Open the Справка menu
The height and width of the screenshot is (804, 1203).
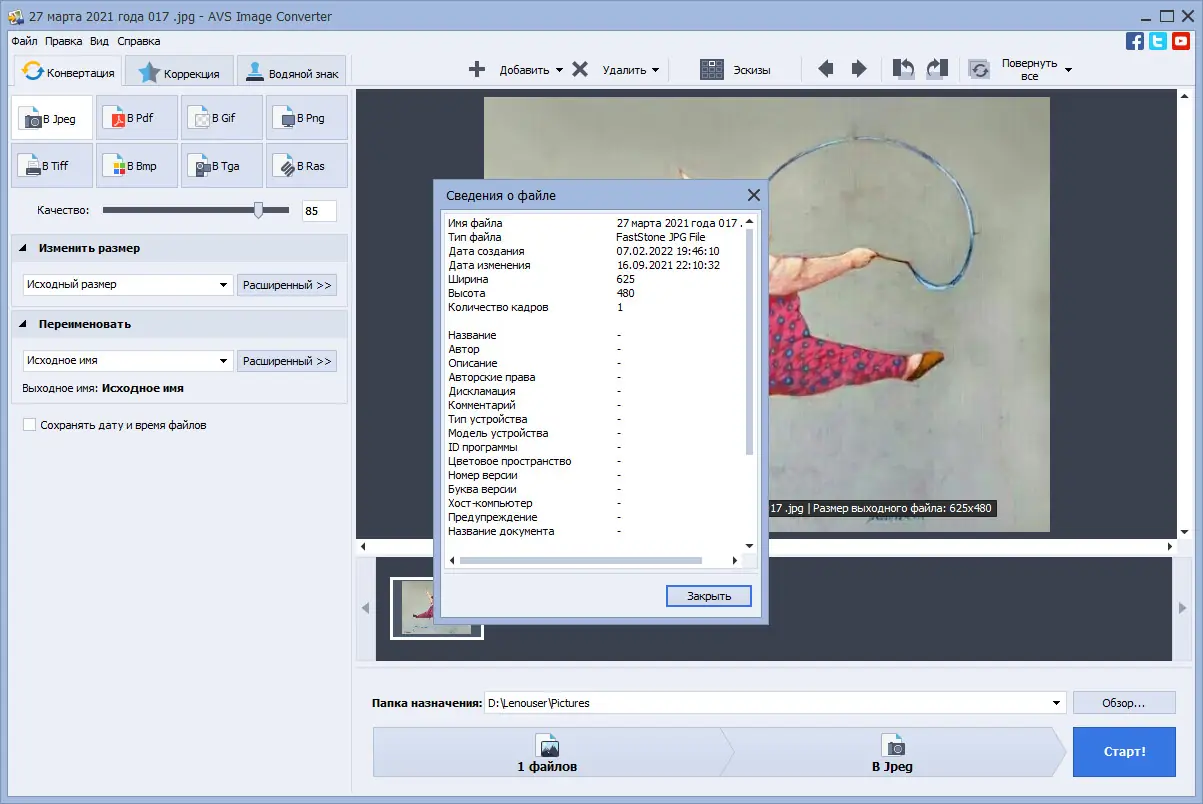pos(138,42)
